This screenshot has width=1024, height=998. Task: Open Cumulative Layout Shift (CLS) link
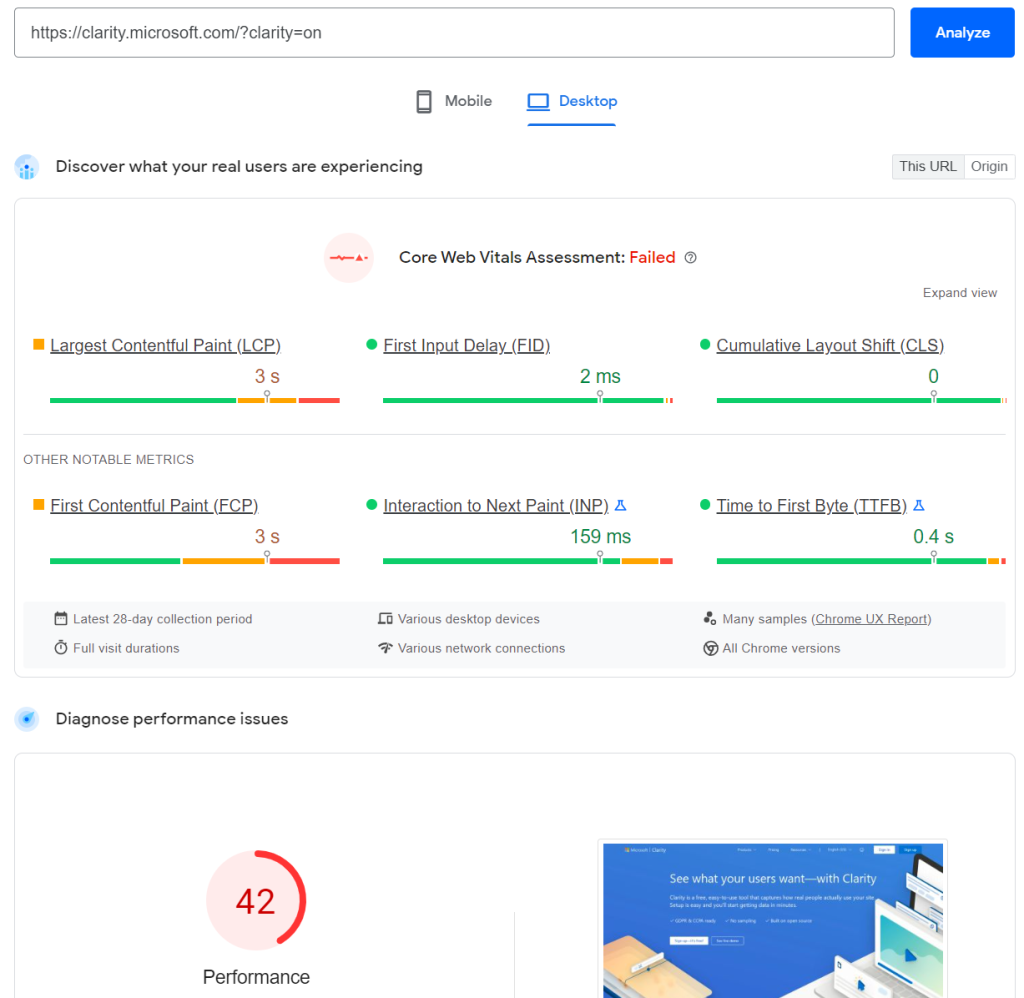pos(830,345)
